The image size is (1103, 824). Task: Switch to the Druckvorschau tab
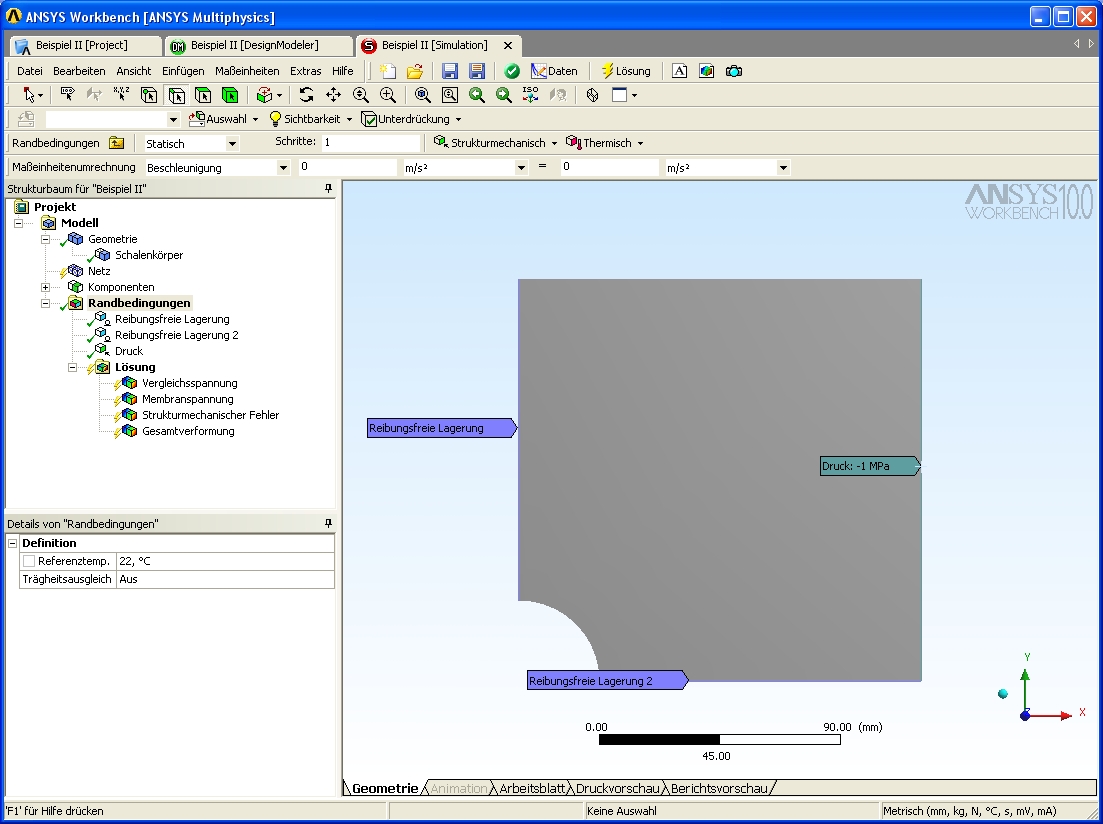617,788
